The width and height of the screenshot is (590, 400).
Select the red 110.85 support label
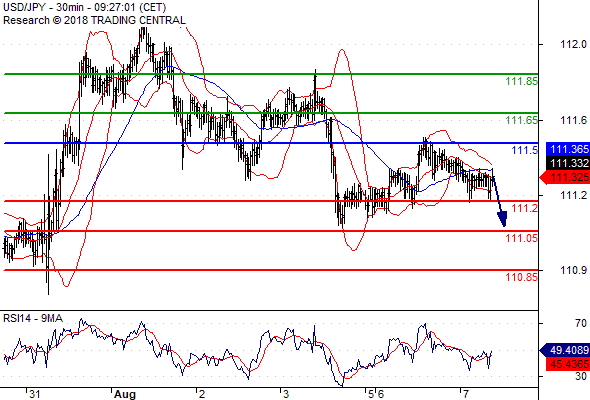pyautogui.click(x=521, y=277)
